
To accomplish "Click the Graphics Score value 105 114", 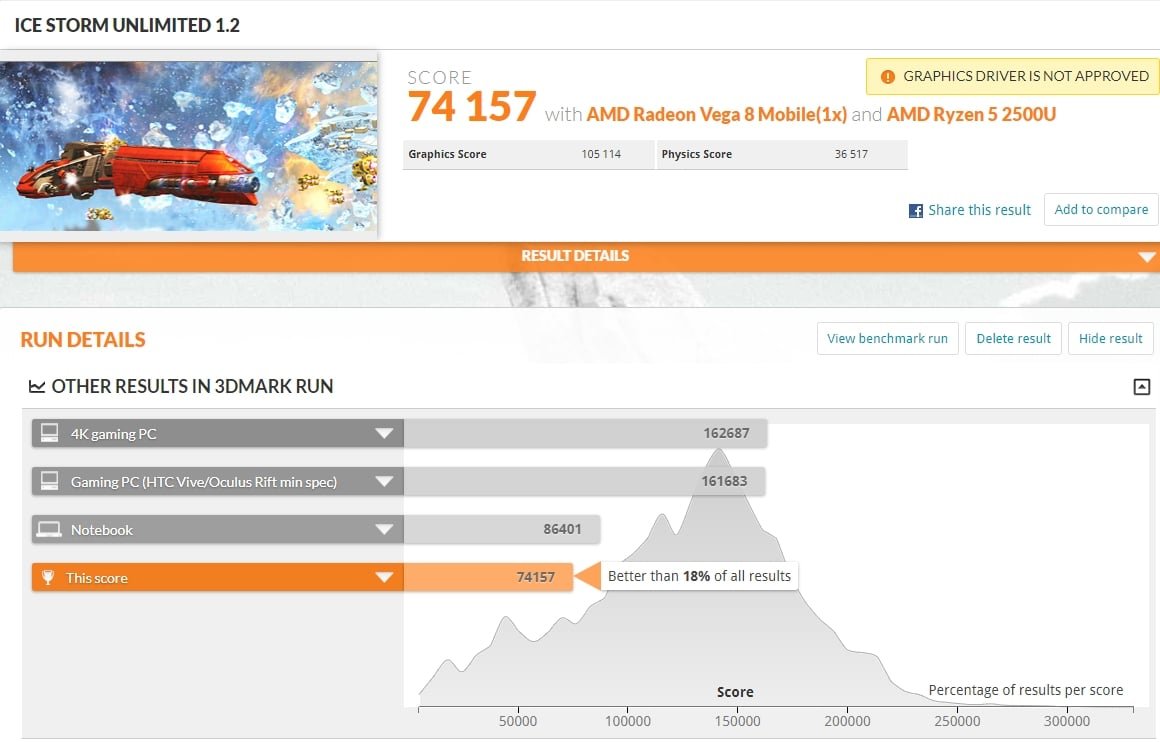I will coord(601,155).
